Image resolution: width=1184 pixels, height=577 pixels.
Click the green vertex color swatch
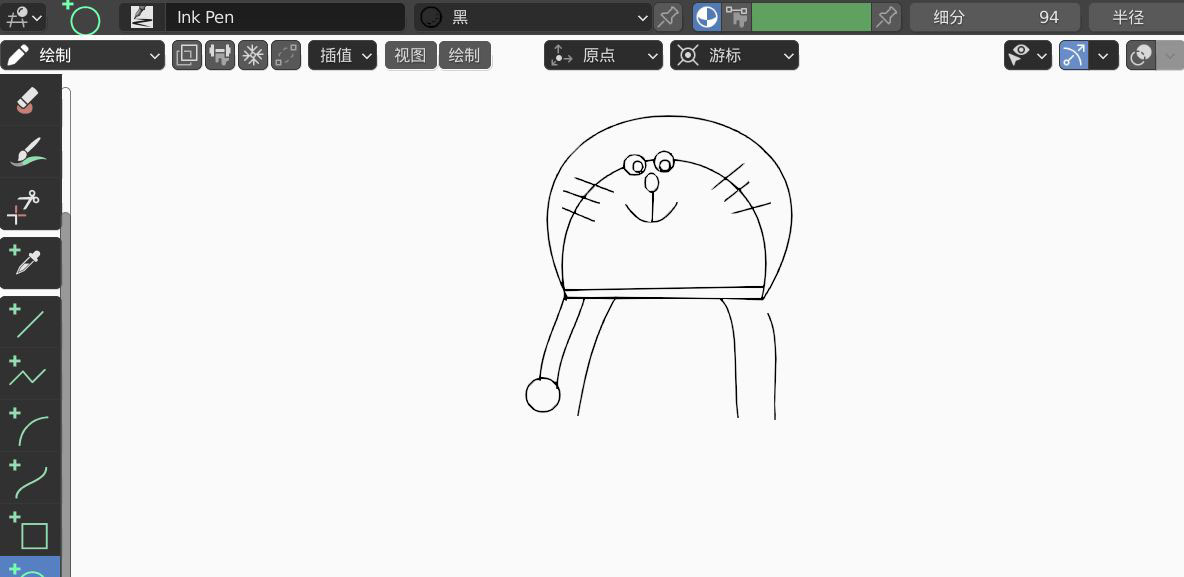click(810, 17)
